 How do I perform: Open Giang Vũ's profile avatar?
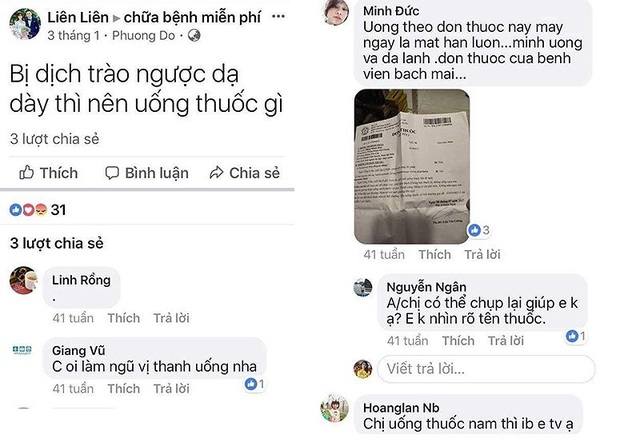click(22, 350)
